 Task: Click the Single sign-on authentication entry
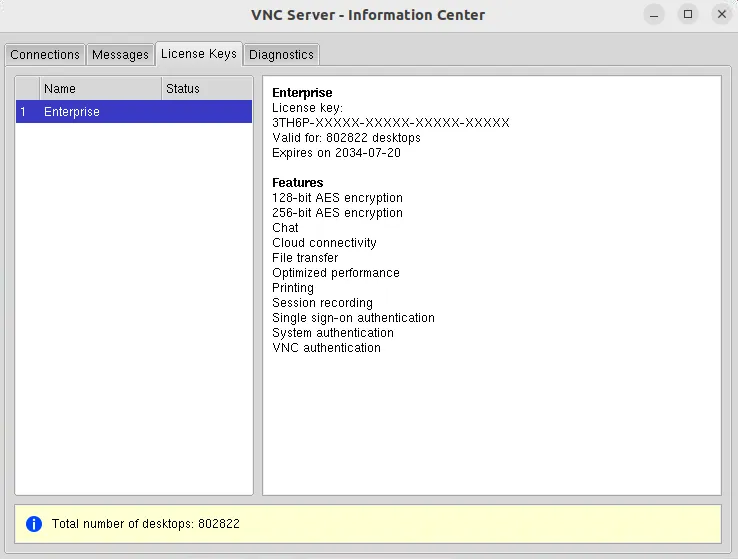coord(353,318)
